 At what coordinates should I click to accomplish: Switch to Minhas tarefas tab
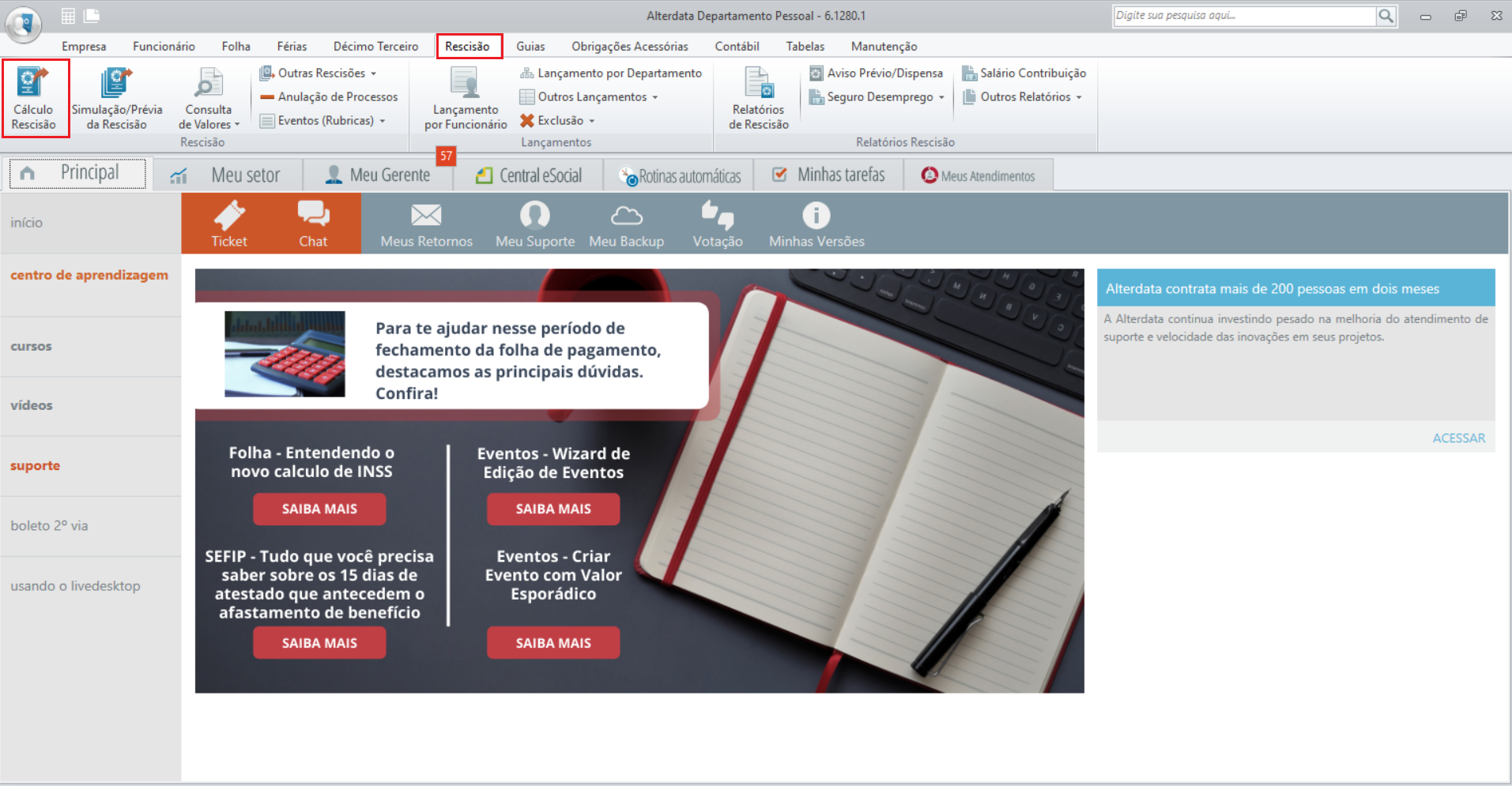[x=828, y=175]
